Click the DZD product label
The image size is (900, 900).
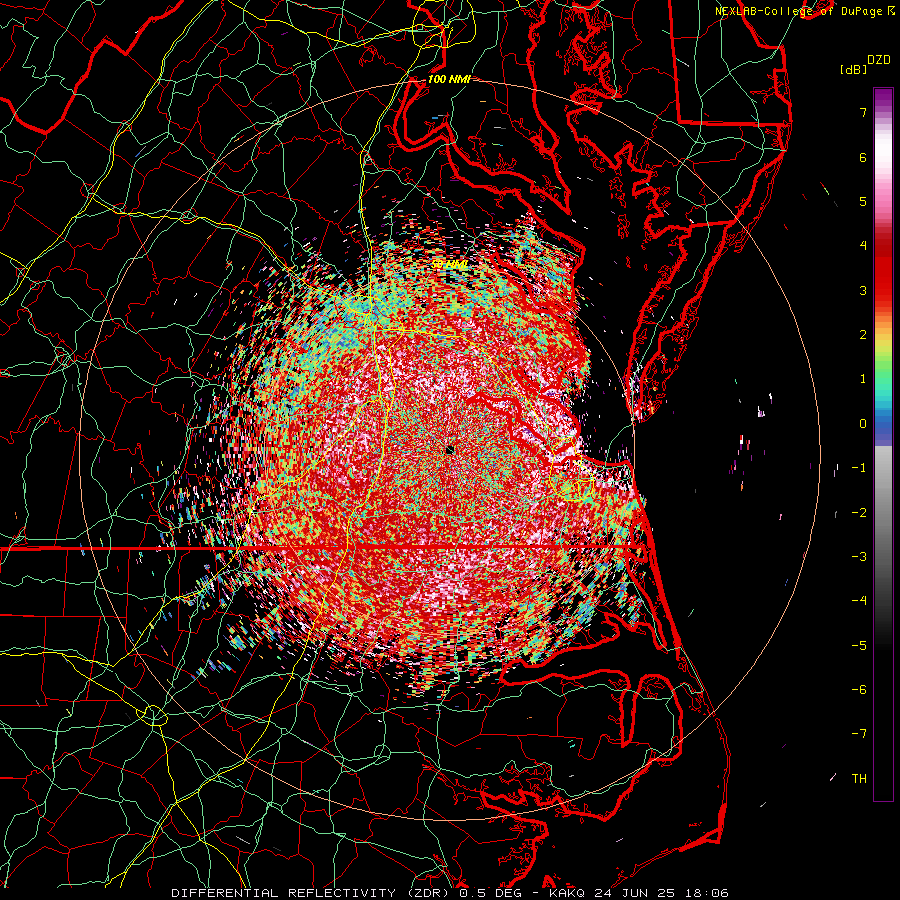point(879,60)
